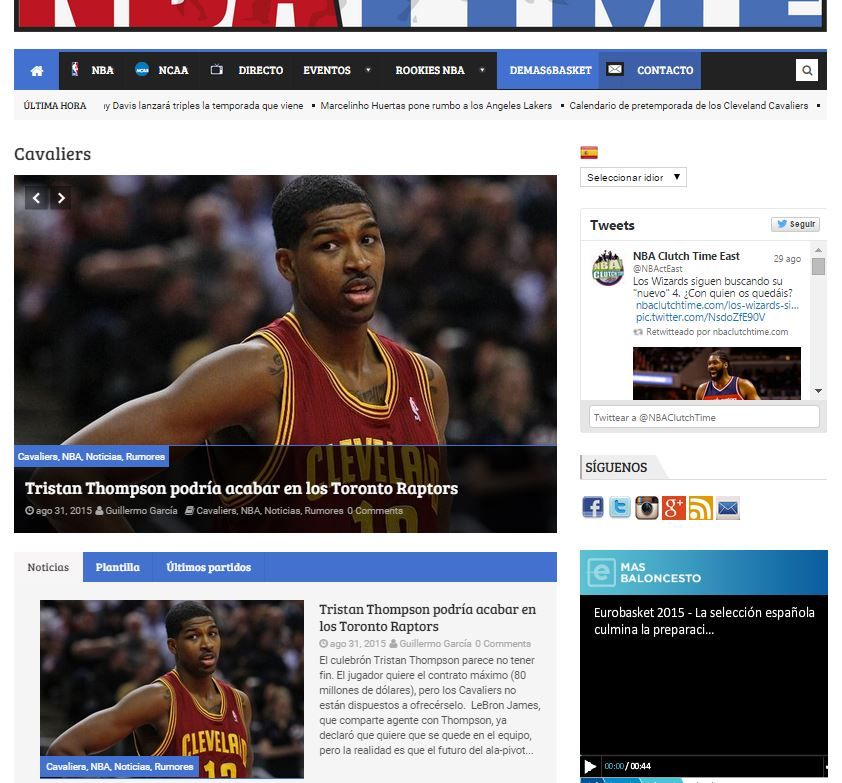Open the nbaclutchtime.com/los-wizards link in tweet
The image size is (842, 783).
pos(717,305)
